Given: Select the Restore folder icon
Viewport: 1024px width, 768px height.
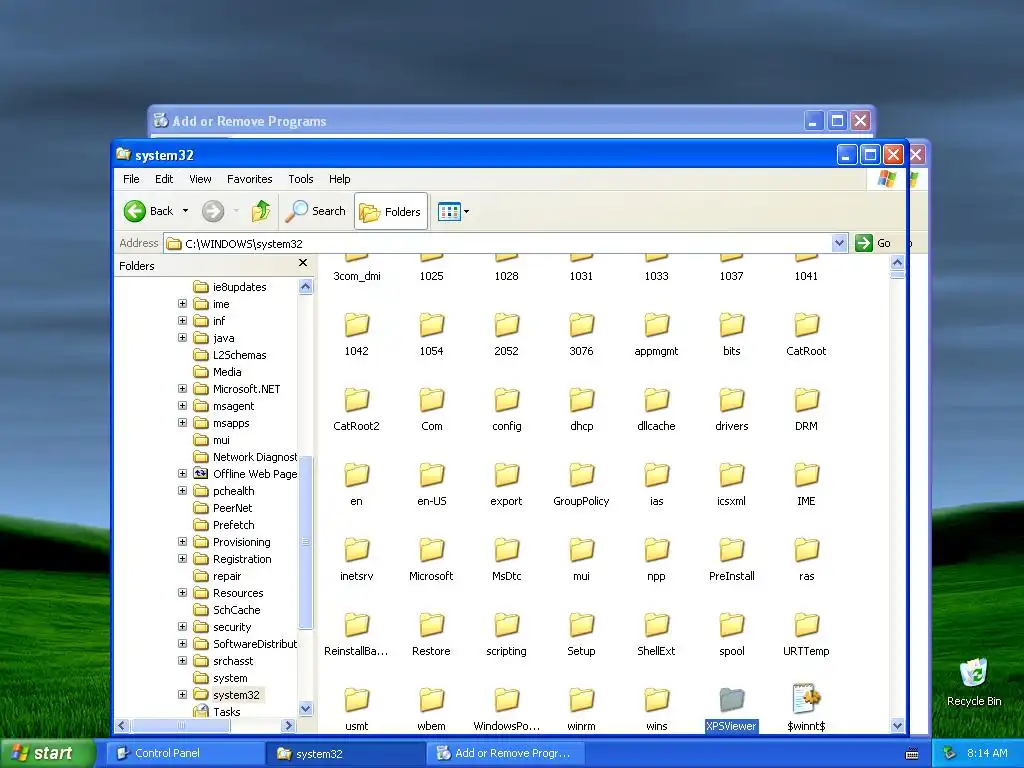Looking at the screenshot, I should (431, 626).
